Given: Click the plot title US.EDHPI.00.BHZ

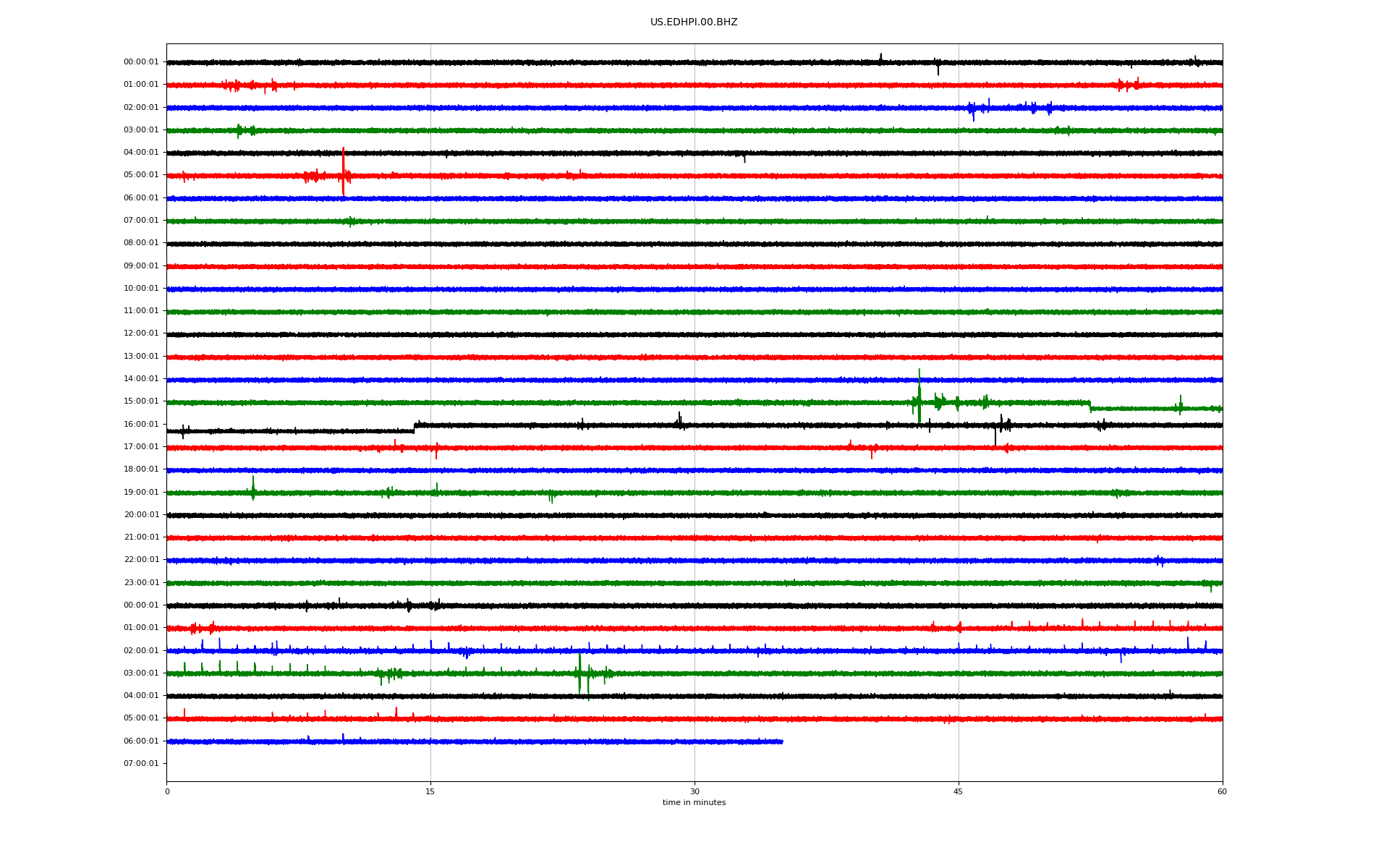Looking at the screenshot, I should (x=694, y=22).
